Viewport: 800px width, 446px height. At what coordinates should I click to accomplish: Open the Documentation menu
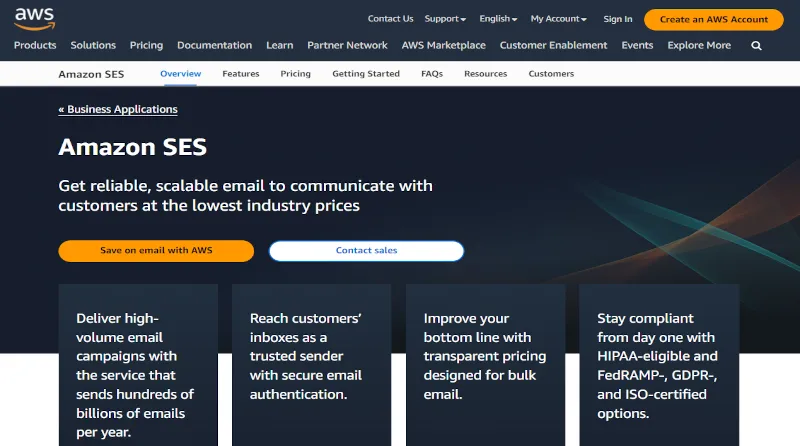tap(214, 45)
